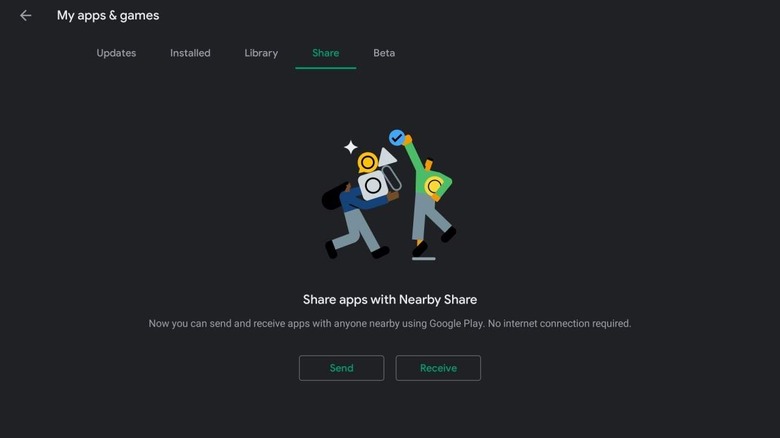The image size is (780, 438).
Task: Switch to the Beta tab
Action: [384, 53]
